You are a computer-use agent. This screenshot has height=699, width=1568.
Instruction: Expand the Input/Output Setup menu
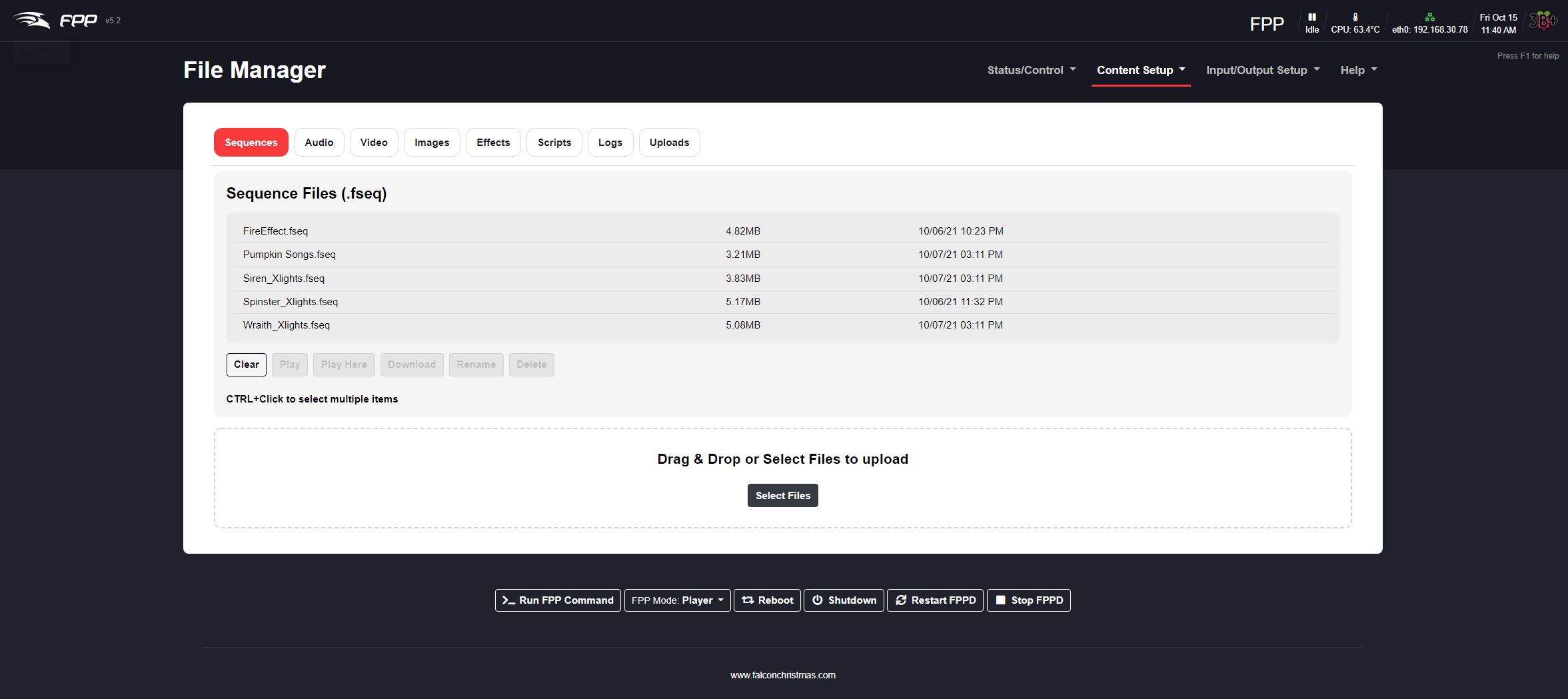coord(1262,70)
